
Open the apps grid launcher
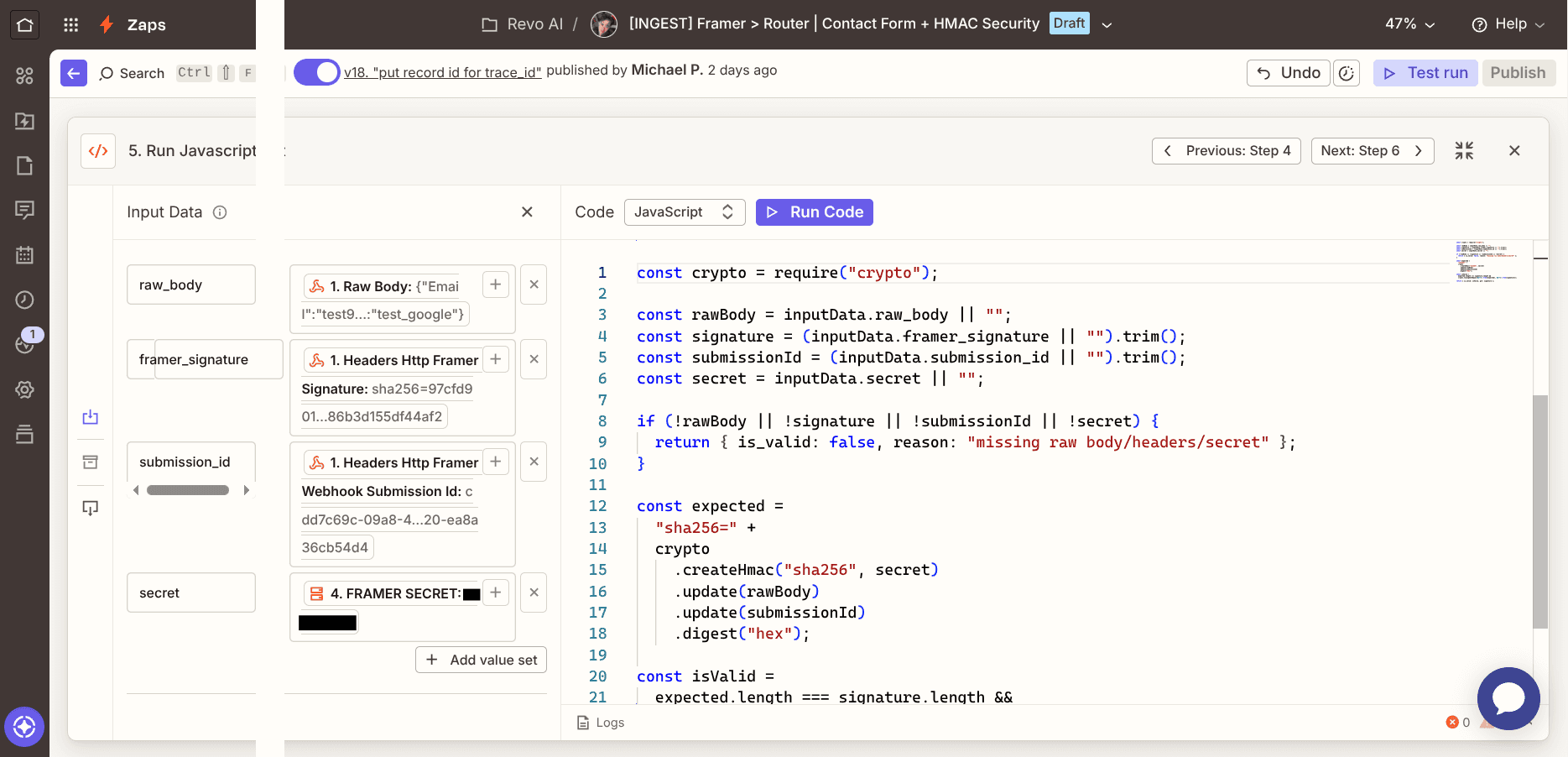point(71,25)
